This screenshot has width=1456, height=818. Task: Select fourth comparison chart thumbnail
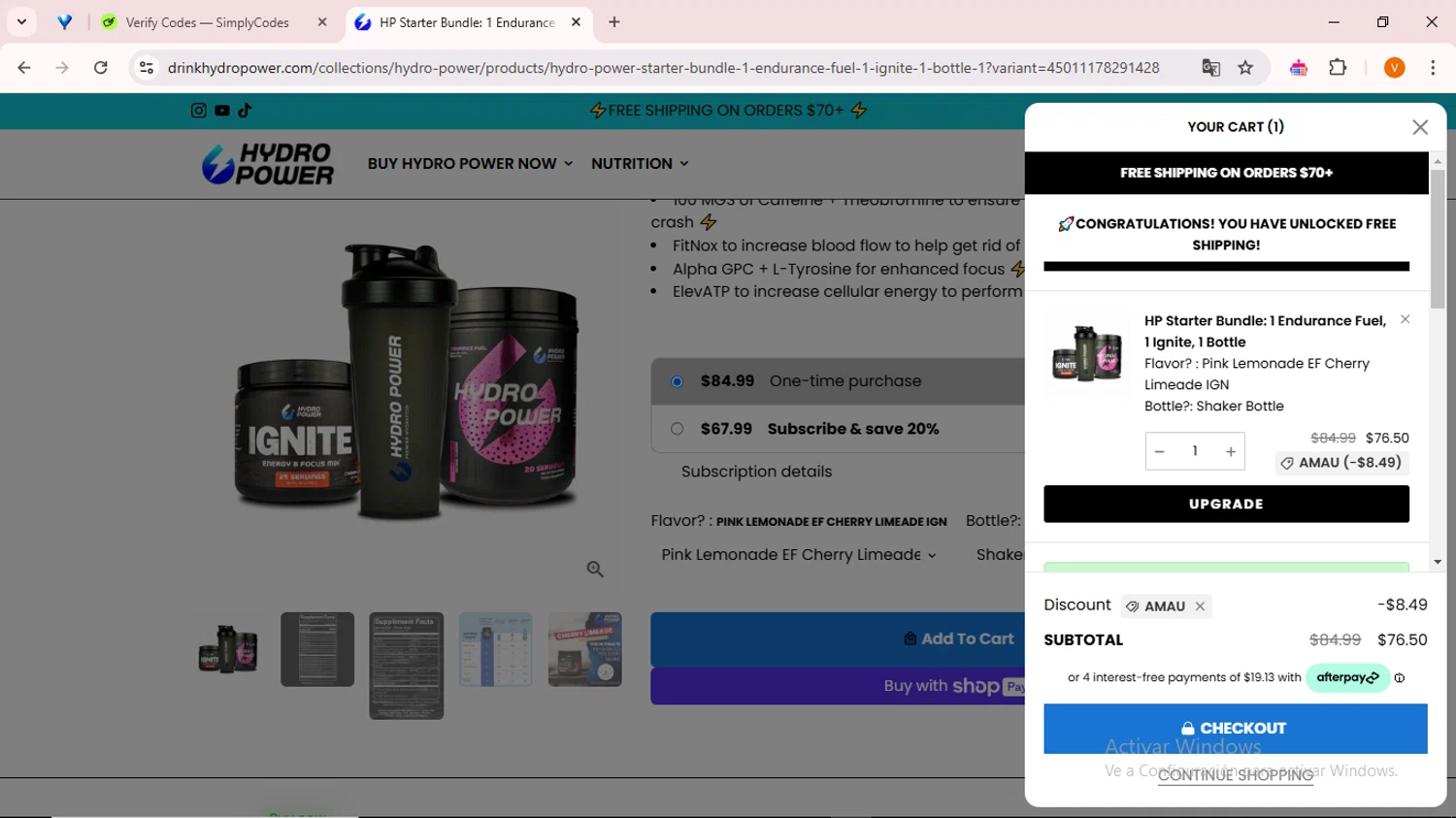(x=495, y=649)
